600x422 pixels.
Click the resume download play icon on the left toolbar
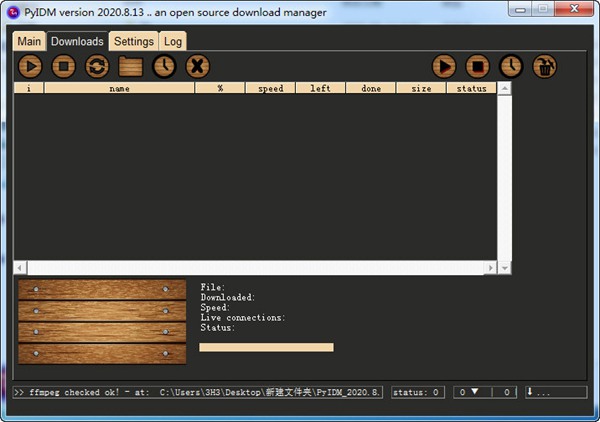click(31, 67)
